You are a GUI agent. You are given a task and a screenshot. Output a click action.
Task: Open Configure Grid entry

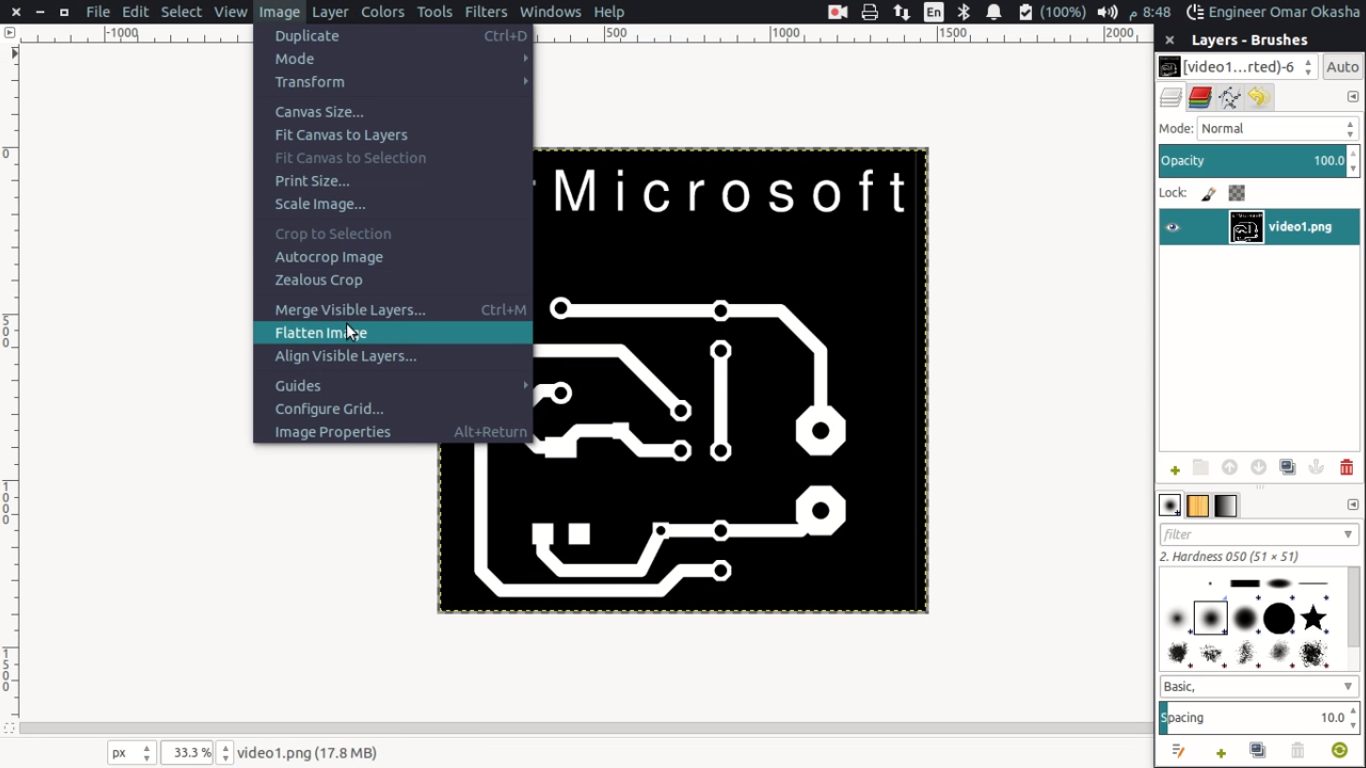(393, 409)
